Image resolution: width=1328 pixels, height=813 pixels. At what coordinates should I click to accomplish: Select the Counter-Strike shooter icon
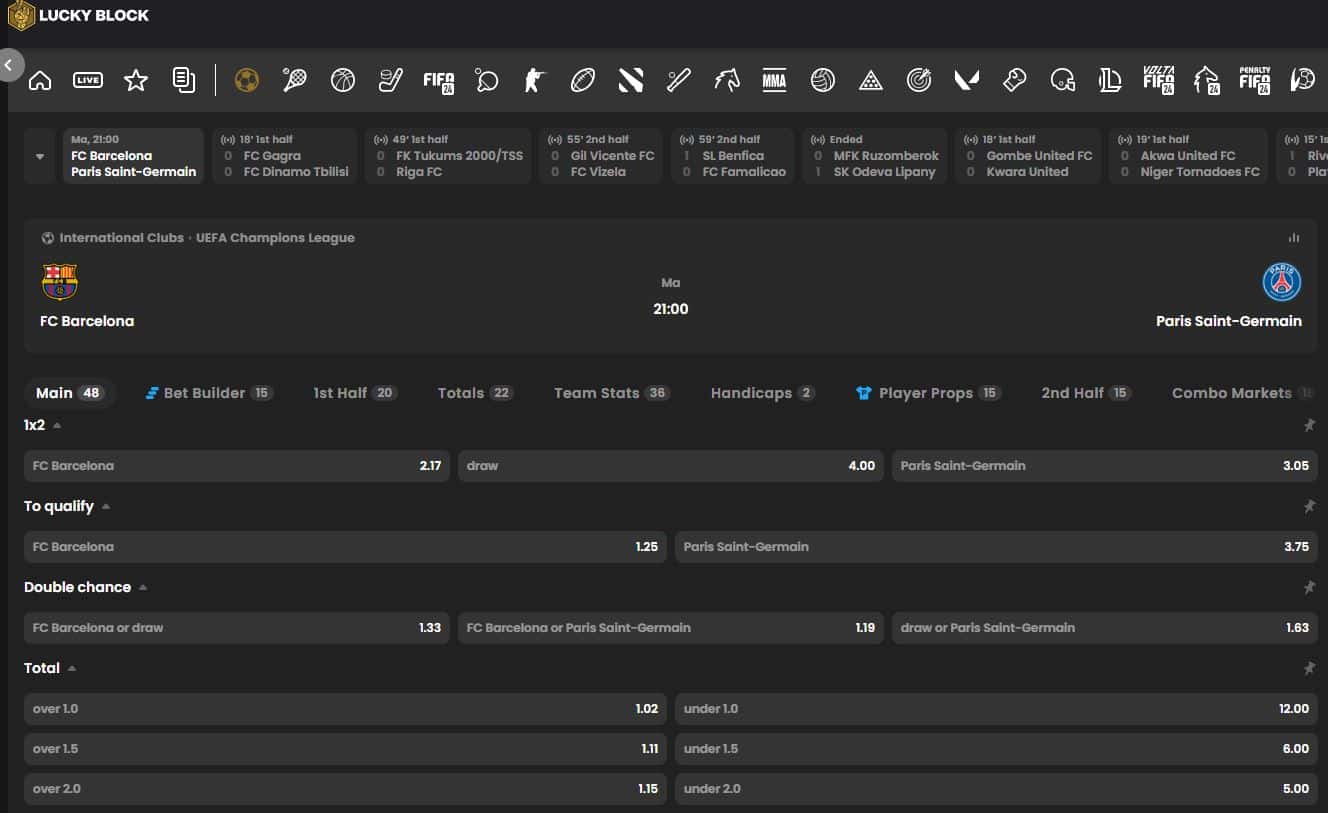(535, 80)
